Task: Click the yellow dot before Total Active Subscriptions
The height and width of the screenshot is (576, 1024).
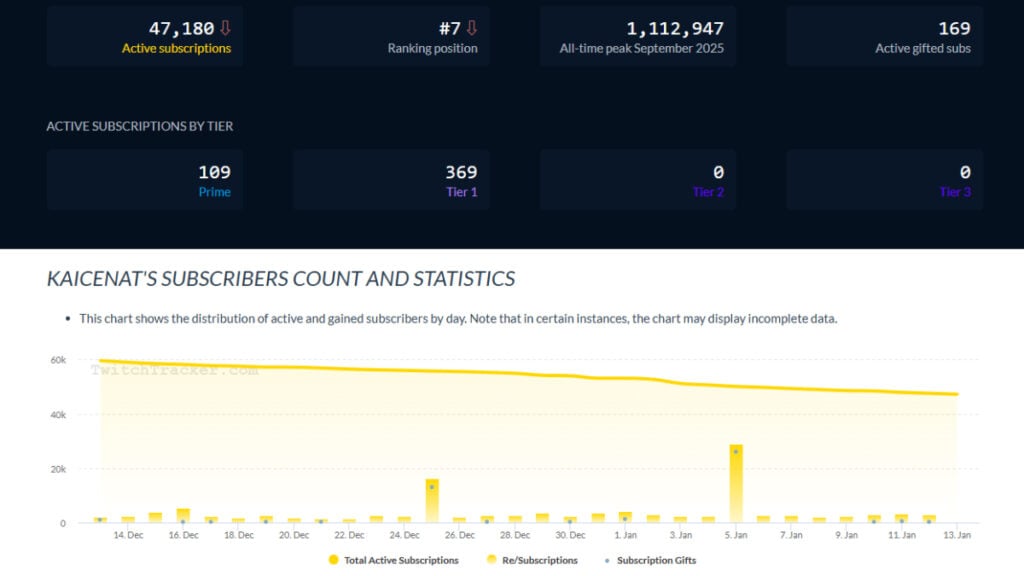Action: 334,560
